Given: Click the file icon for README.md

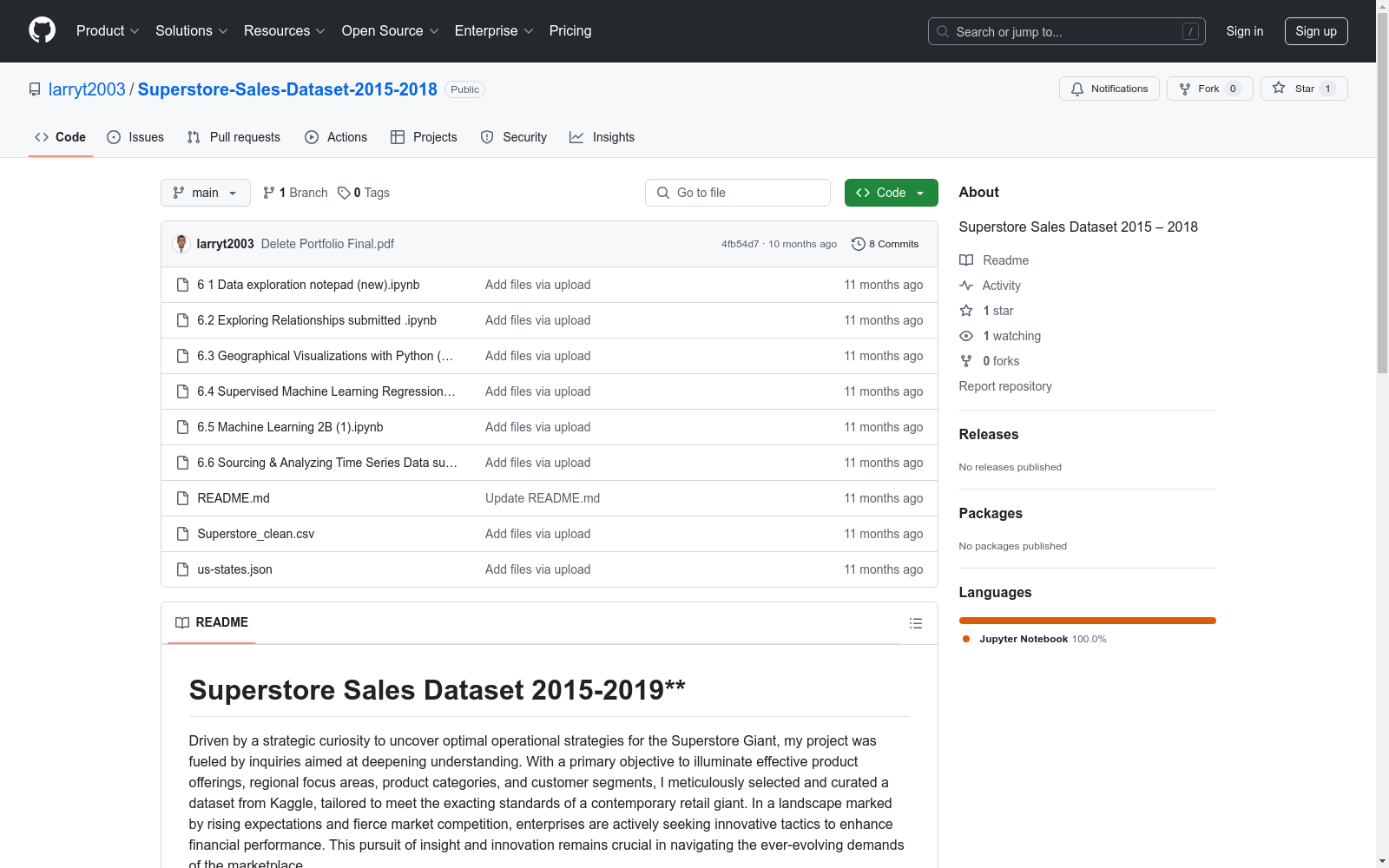Looking at the screenshot, I should click(182, 498).
